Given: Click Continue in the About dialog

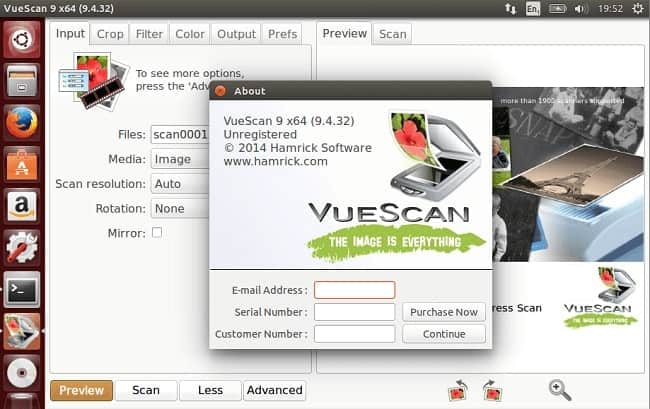Looking at the screenshot, I should [444, 334].
